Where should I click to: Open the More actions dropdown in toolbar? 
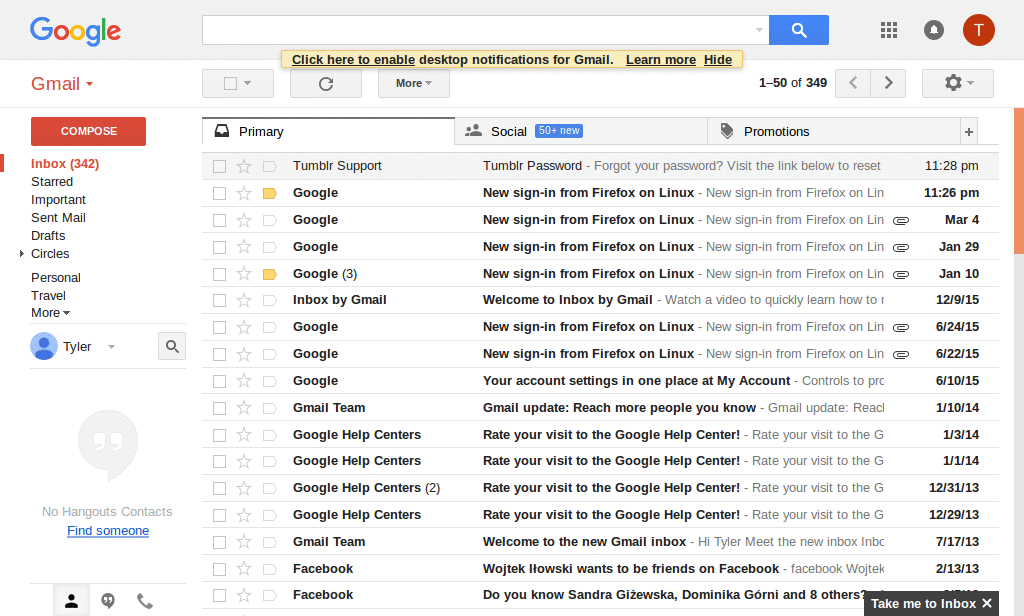coord(413,84)
